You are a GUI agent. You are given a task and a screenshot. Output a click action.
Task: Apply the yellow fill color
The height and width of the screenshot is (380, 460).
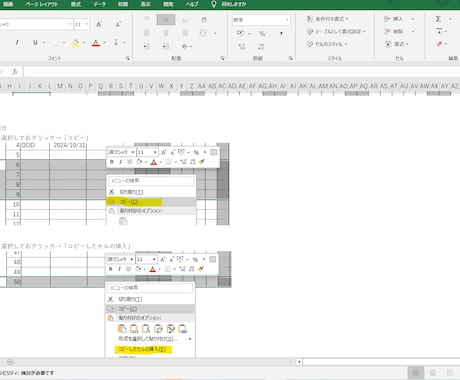coord(75,43)
